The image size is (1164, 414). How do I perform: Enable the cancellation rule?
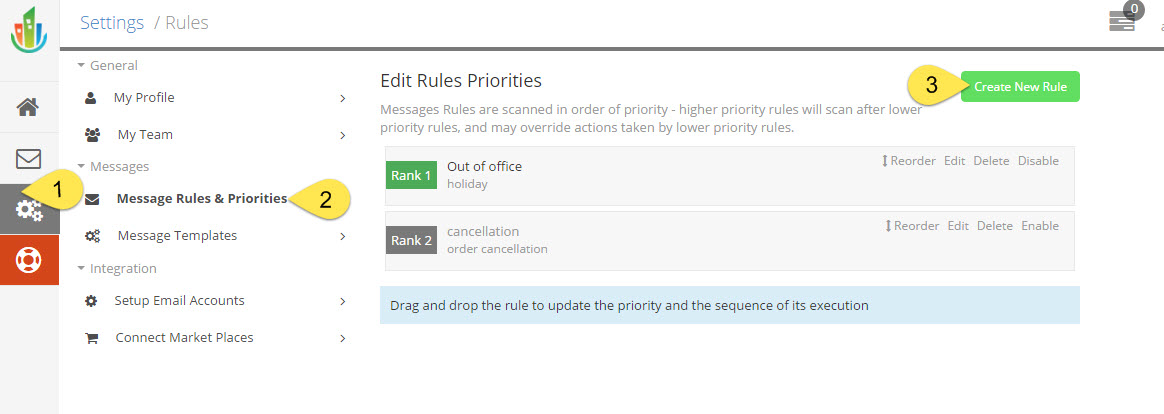pos(1039,226)
